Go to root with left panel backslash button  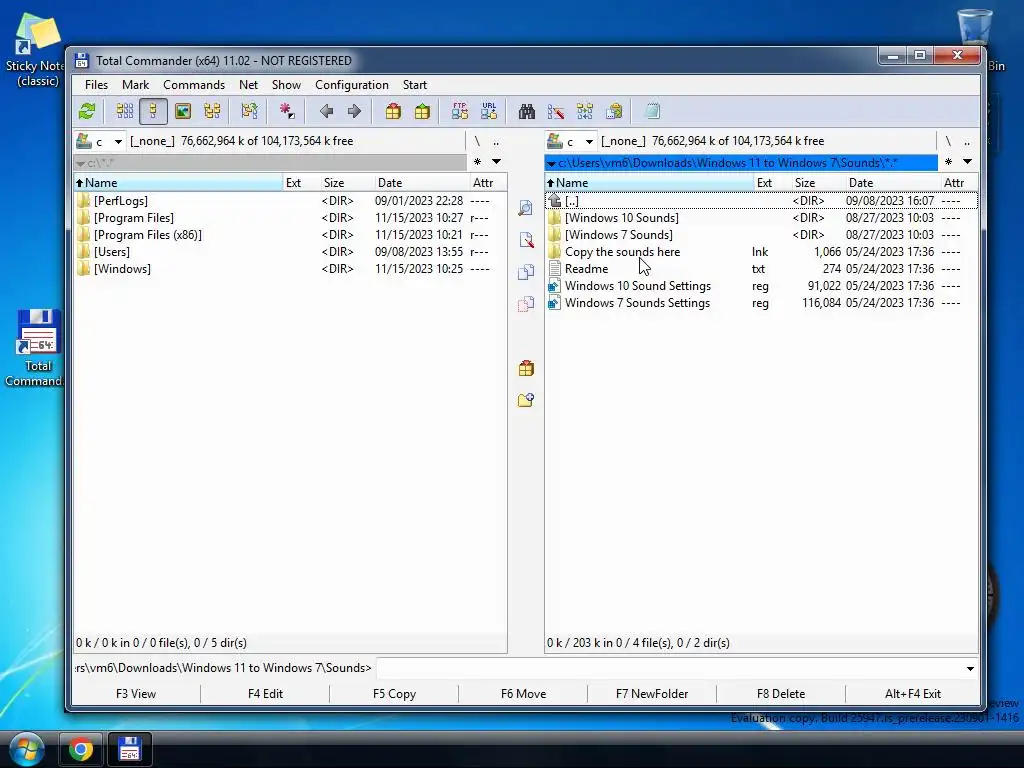[x=477, y=141]
